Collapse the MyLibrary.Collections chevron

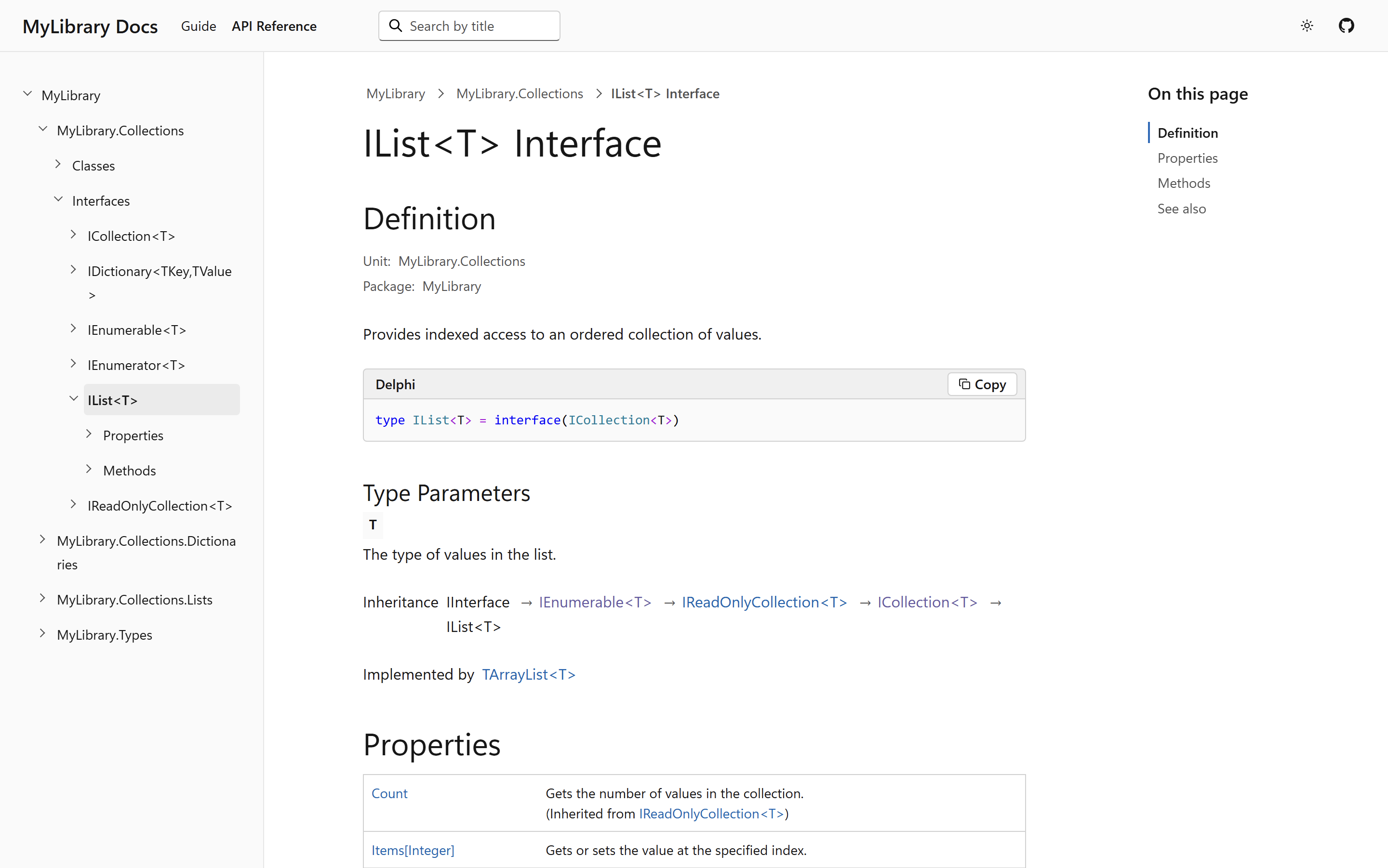point(42,129)
